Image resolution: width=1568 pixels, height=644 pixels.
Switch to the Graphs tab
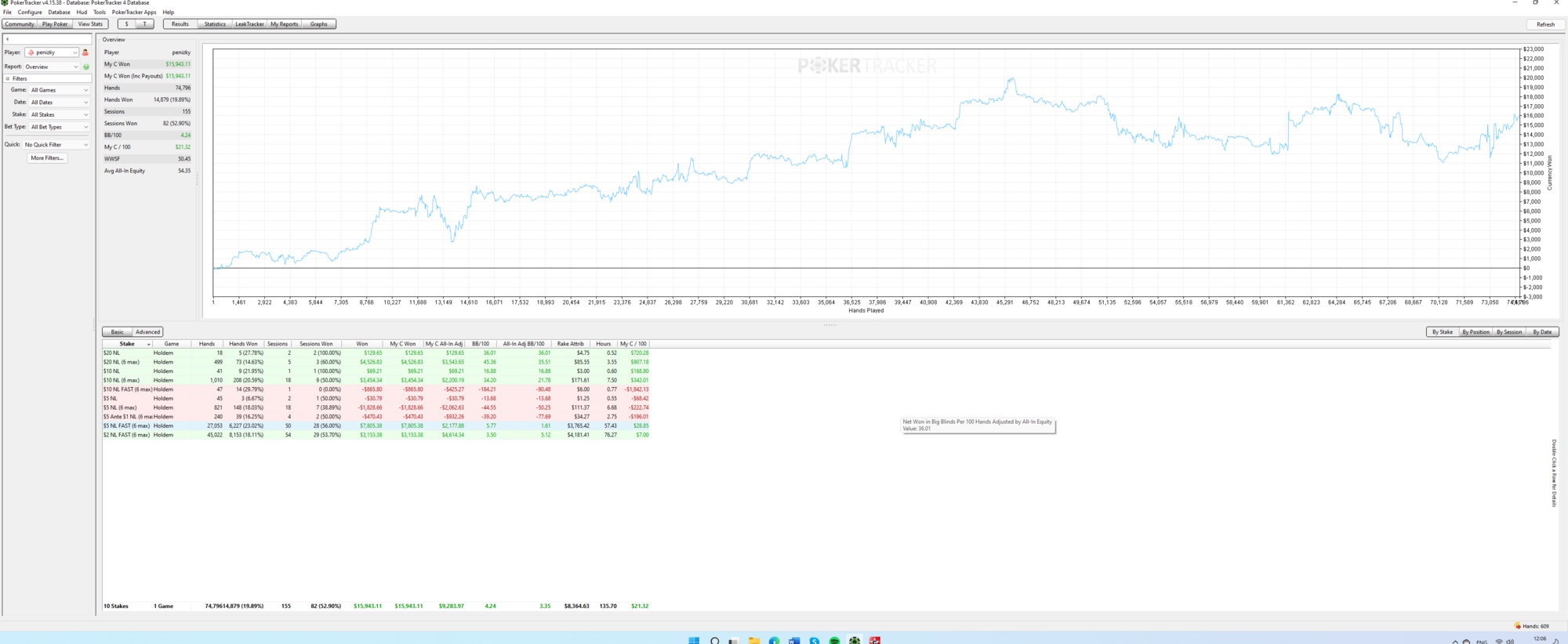[x=318, y=24]
